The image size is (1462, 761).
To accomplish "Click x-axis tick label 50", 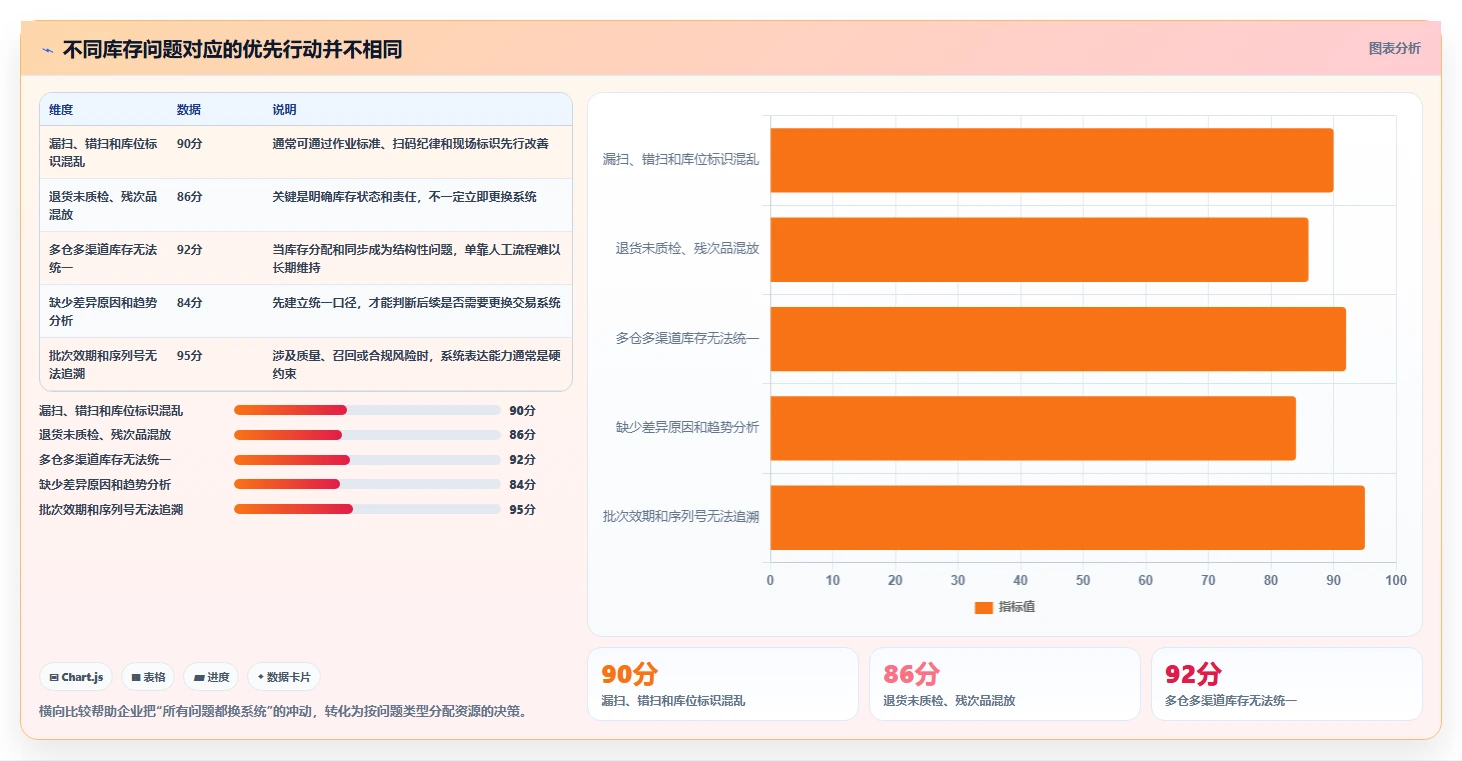I will tap(1083, 581).
